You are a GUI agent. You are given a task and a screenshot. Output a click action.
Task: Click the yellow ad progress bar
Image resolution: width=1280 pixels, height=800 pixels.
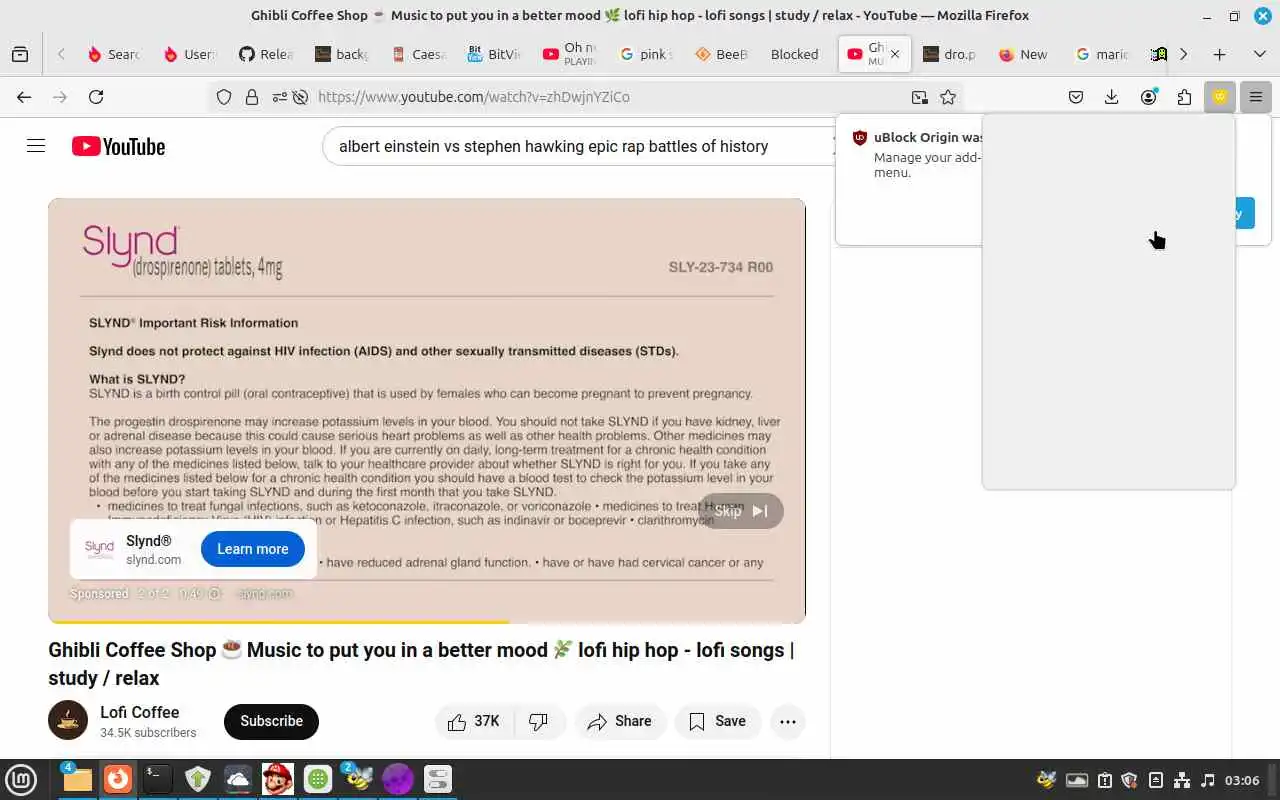pos(278,622)
